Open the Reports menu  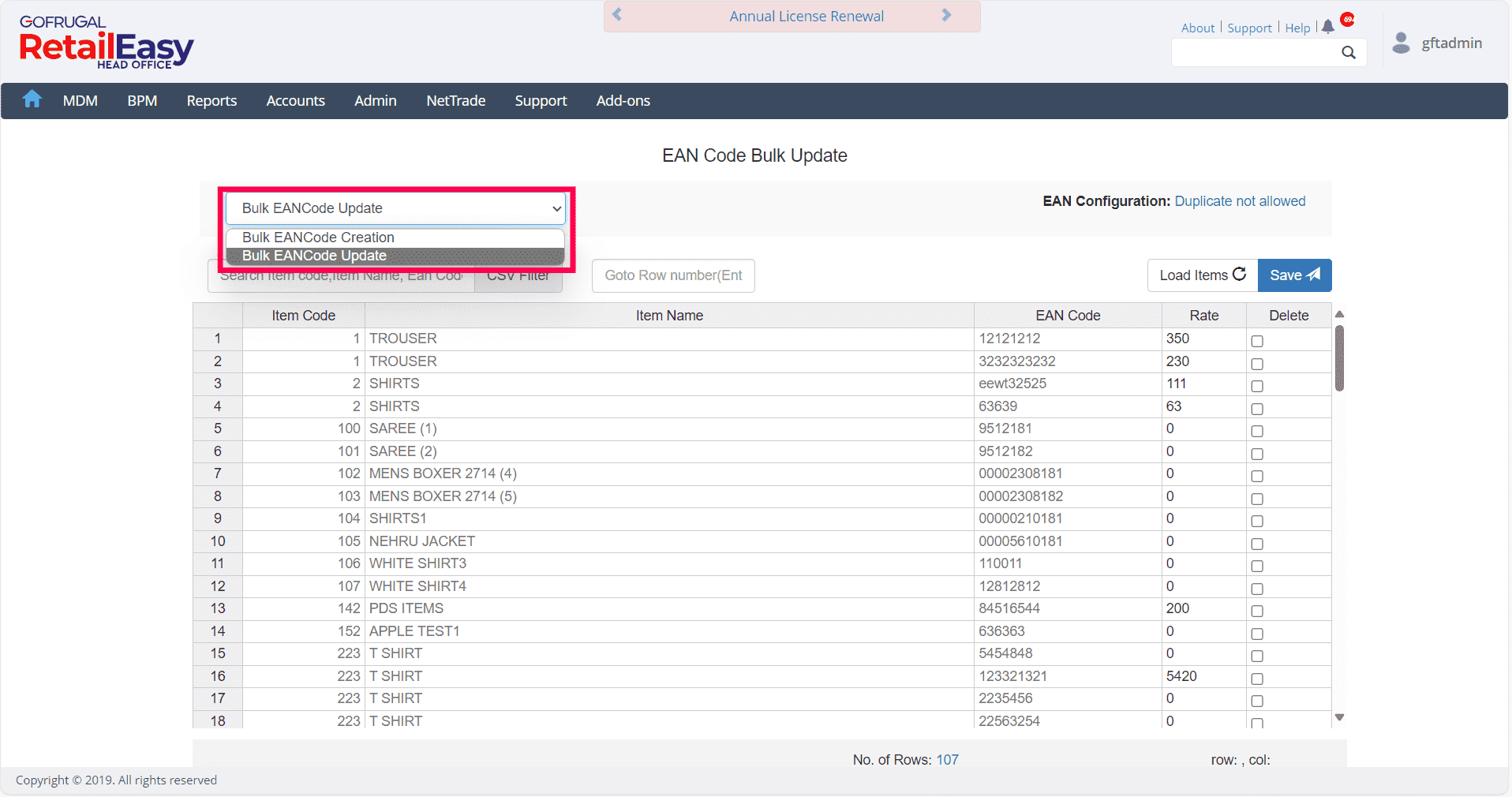(x=211, y=101)
